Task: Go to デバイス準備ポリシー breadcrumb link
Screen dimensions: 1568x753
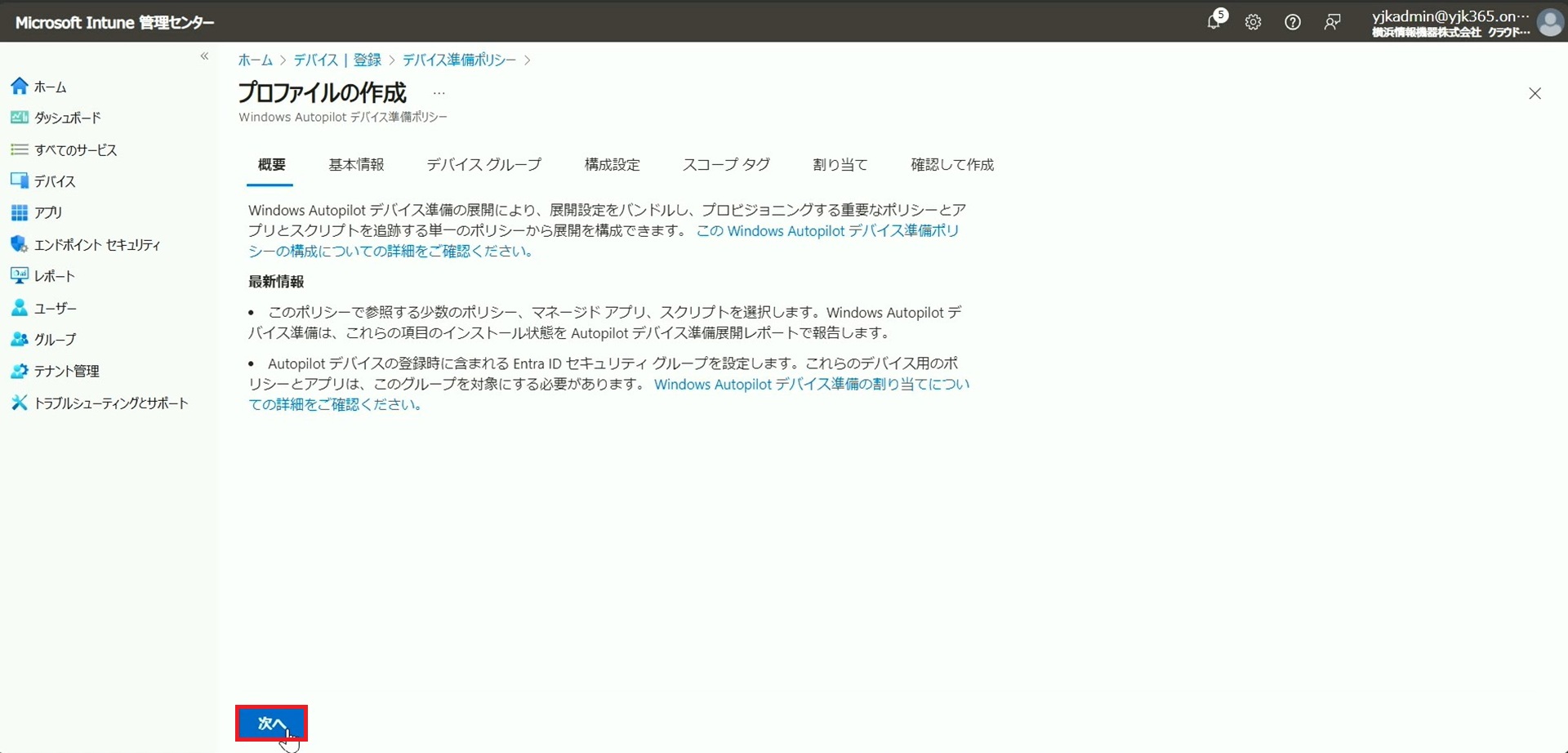Action: pos(459,60)
